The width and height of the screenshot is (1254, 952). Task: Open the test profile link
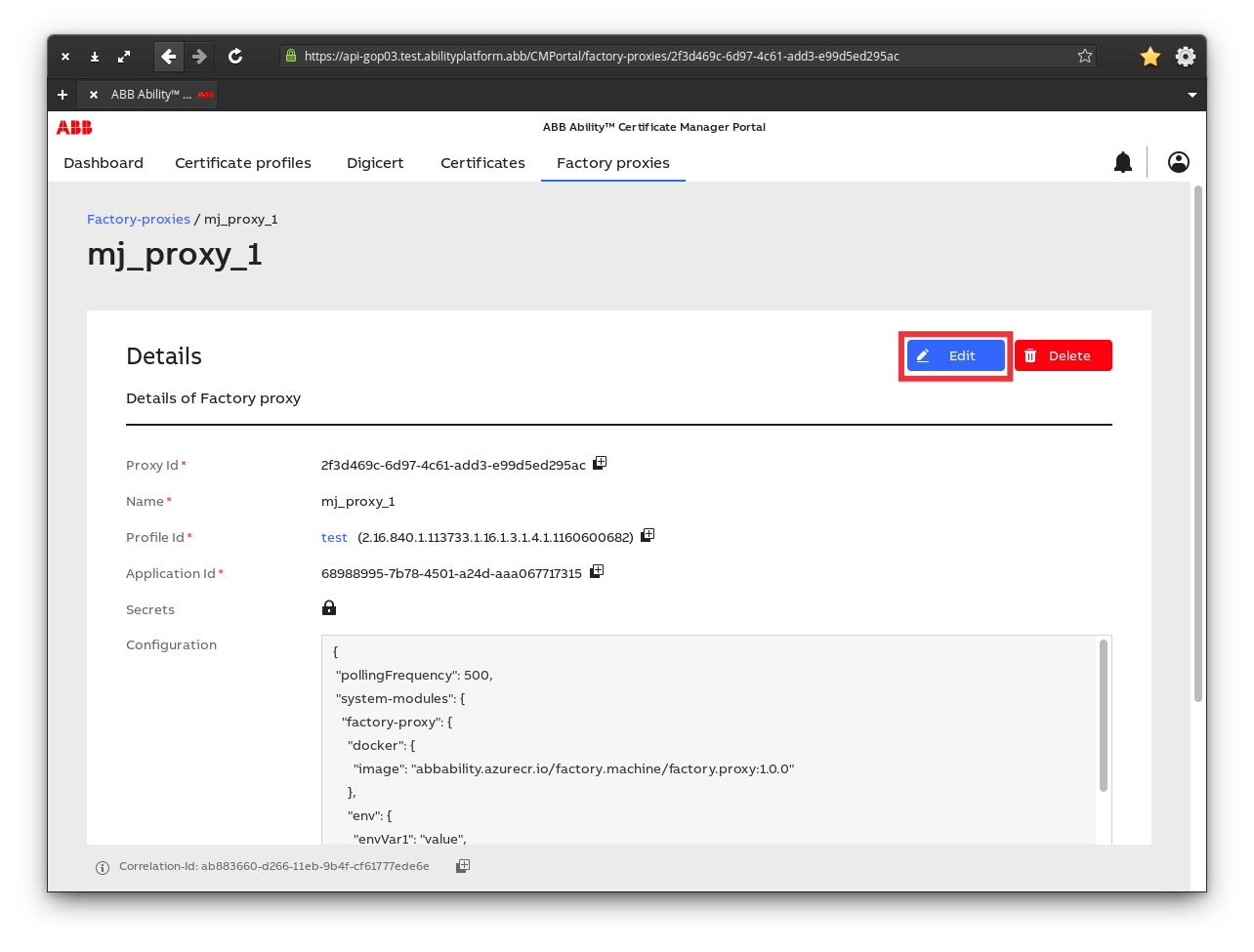pyautogui.click(x=334, y=538)
